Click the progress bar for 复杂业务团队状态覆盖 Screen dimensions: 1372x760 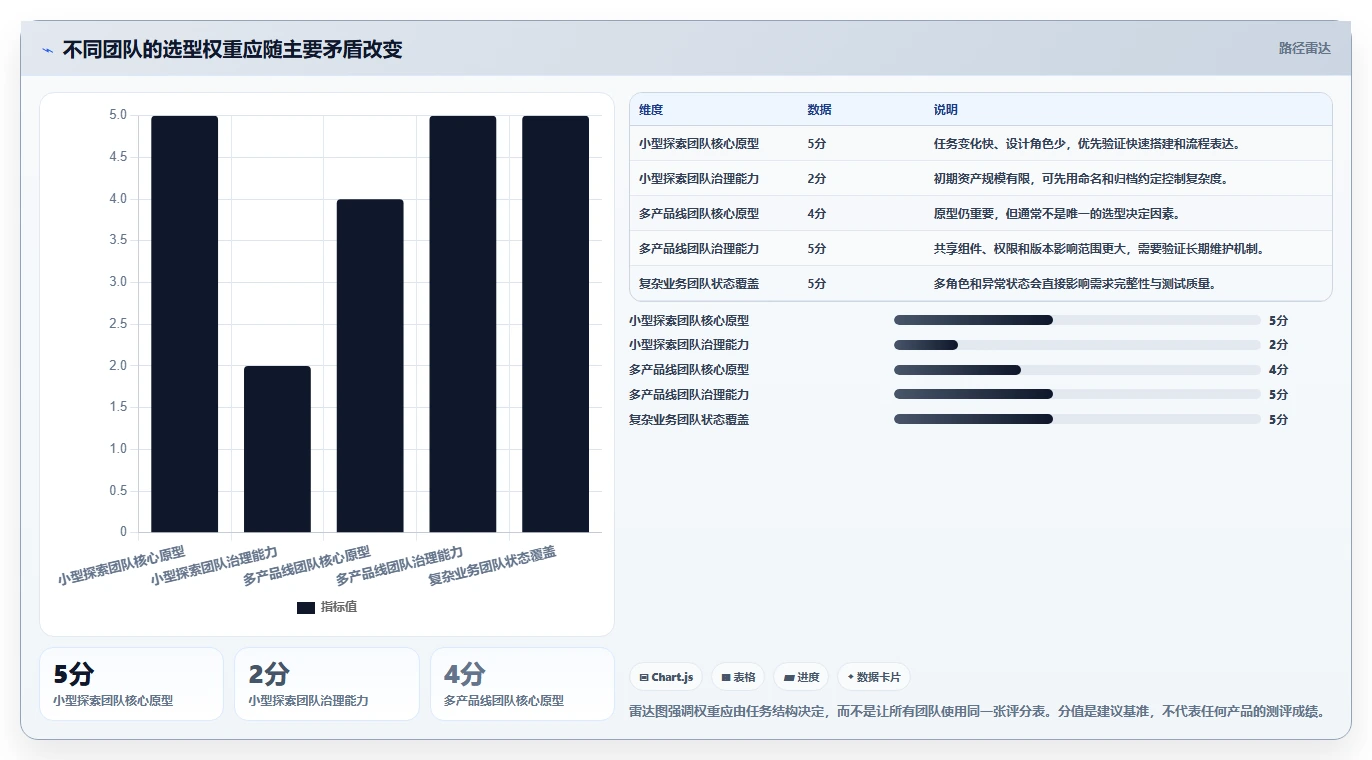tap(1077, 419)
